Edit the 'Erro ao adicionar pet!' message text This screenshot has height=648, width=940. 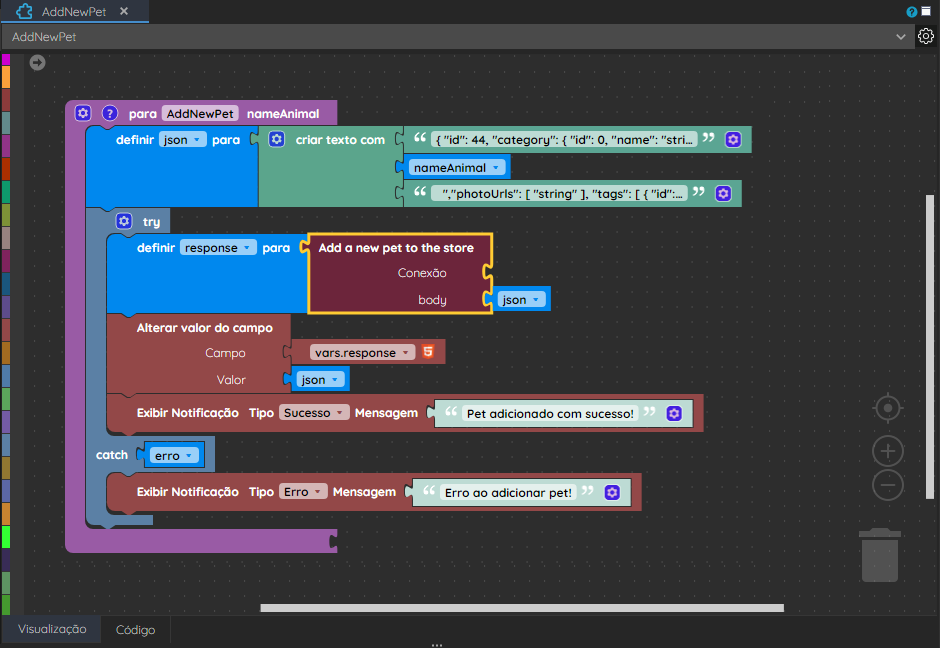(508, 493)
